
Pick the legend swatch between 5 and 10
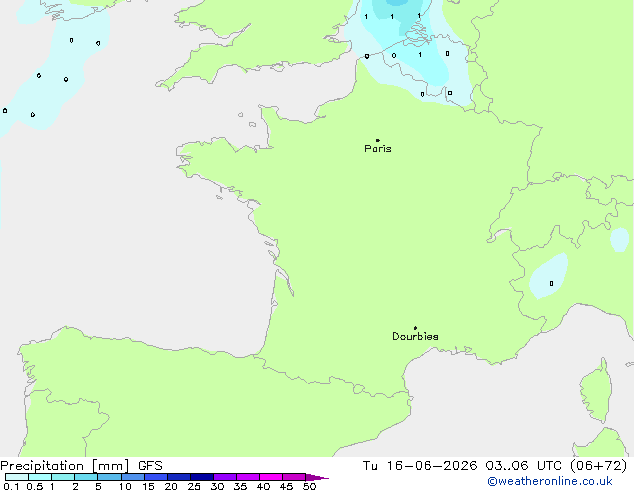(x=109, y=477)
